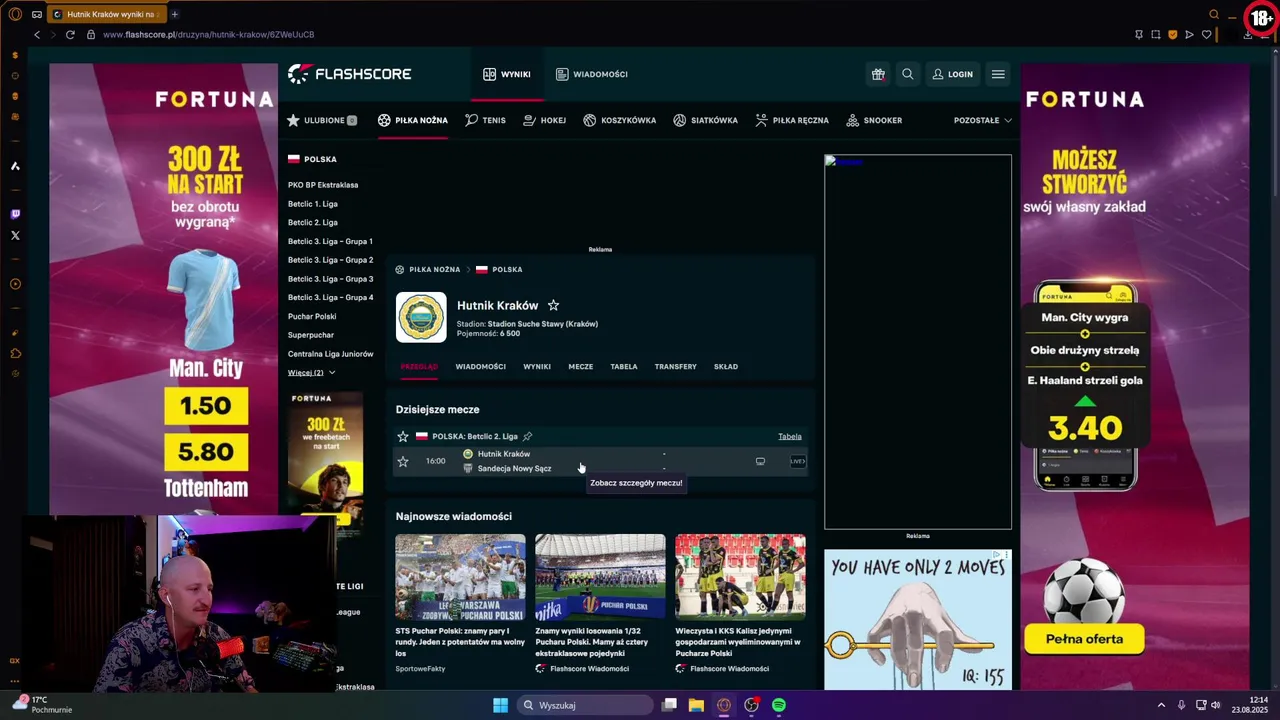Click browser back arrow

37,35
